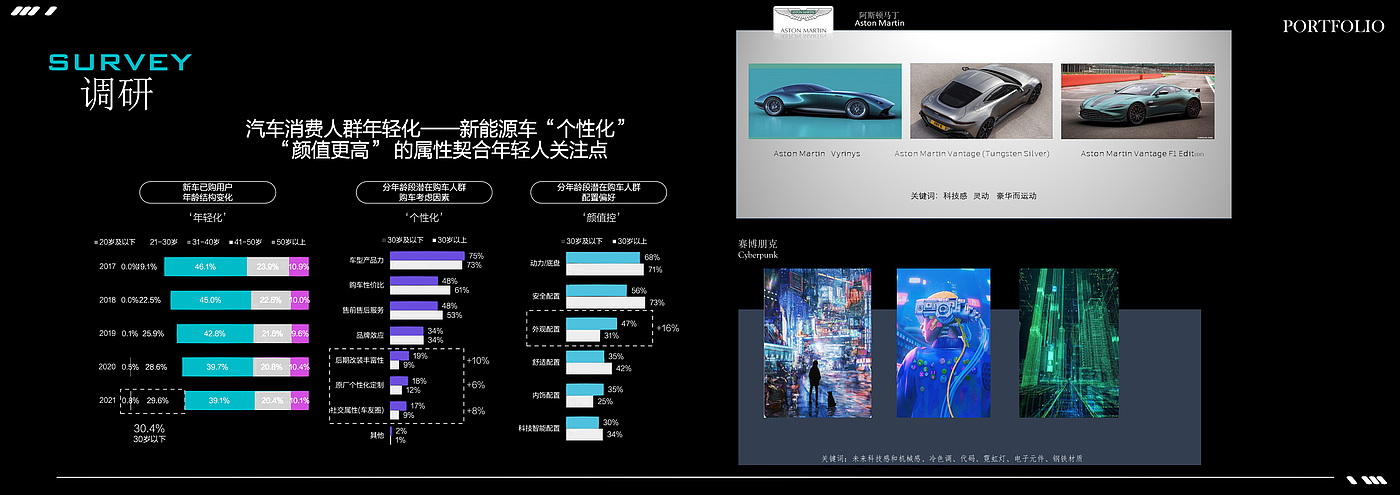
Task: Click the 其他 row label
Action: pyautogui.click(x=377, y=435)
